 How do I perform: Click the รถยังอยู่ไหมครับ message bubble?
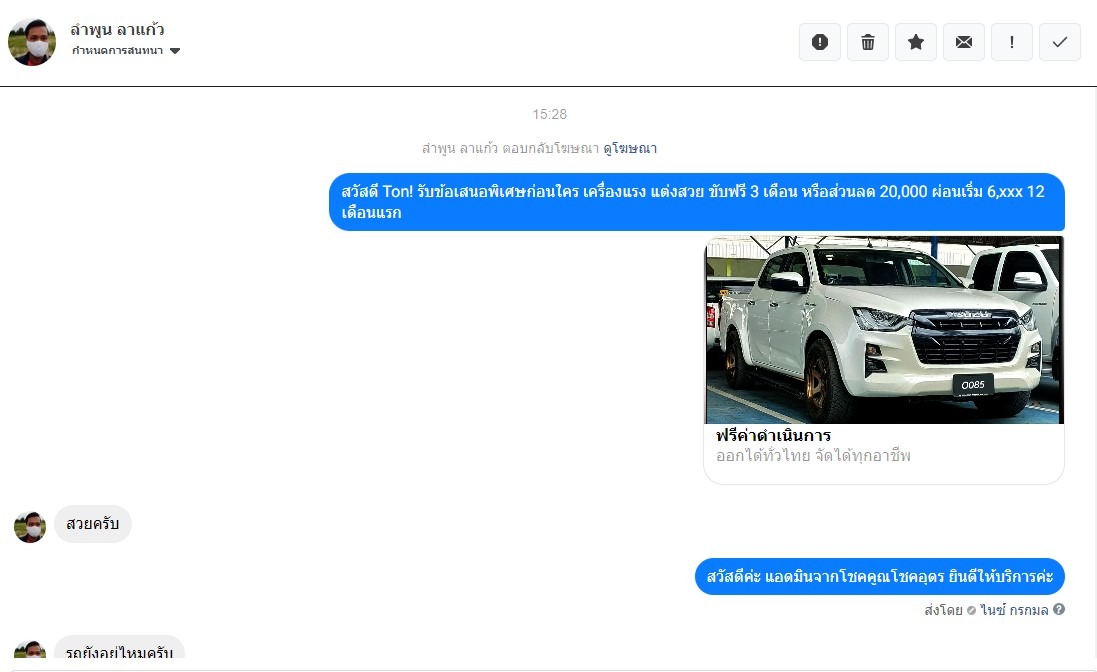tap(119, 648)
